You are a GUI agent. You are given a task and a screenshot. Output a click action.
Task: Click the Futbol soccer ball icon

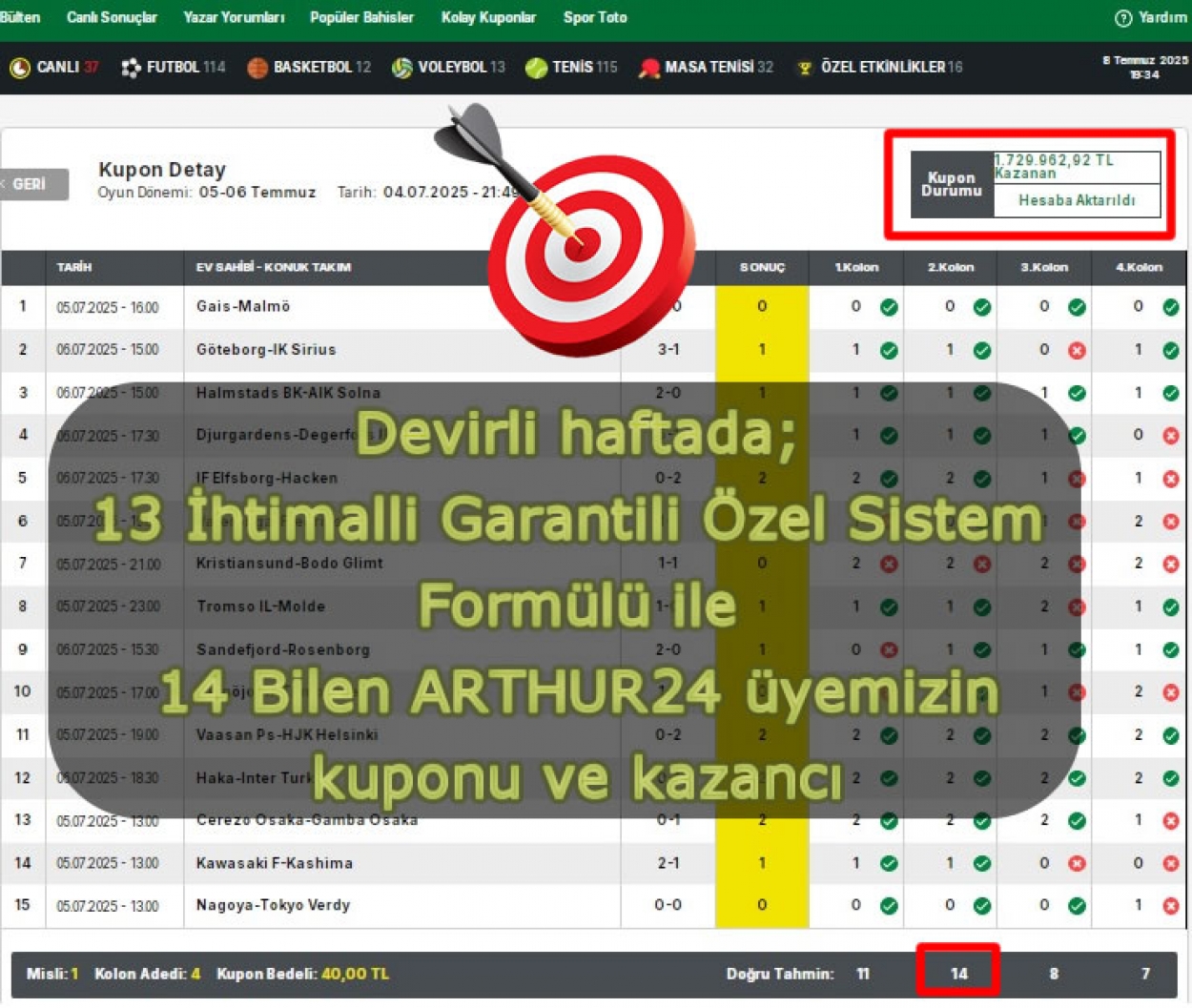click(x=131, y=68)
